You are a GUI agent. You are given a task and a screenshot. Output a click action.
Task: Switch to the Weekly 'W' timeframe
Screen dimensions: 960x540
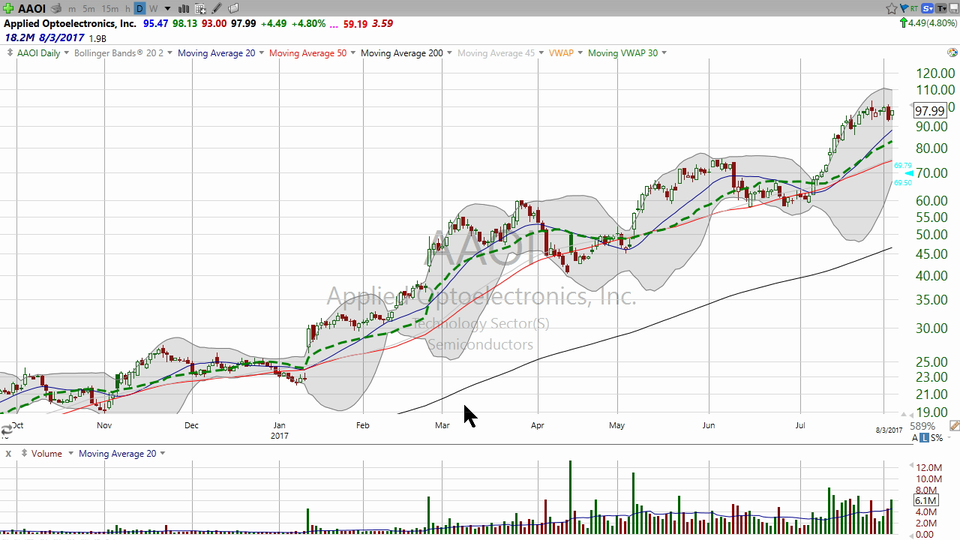pos(153,9)
